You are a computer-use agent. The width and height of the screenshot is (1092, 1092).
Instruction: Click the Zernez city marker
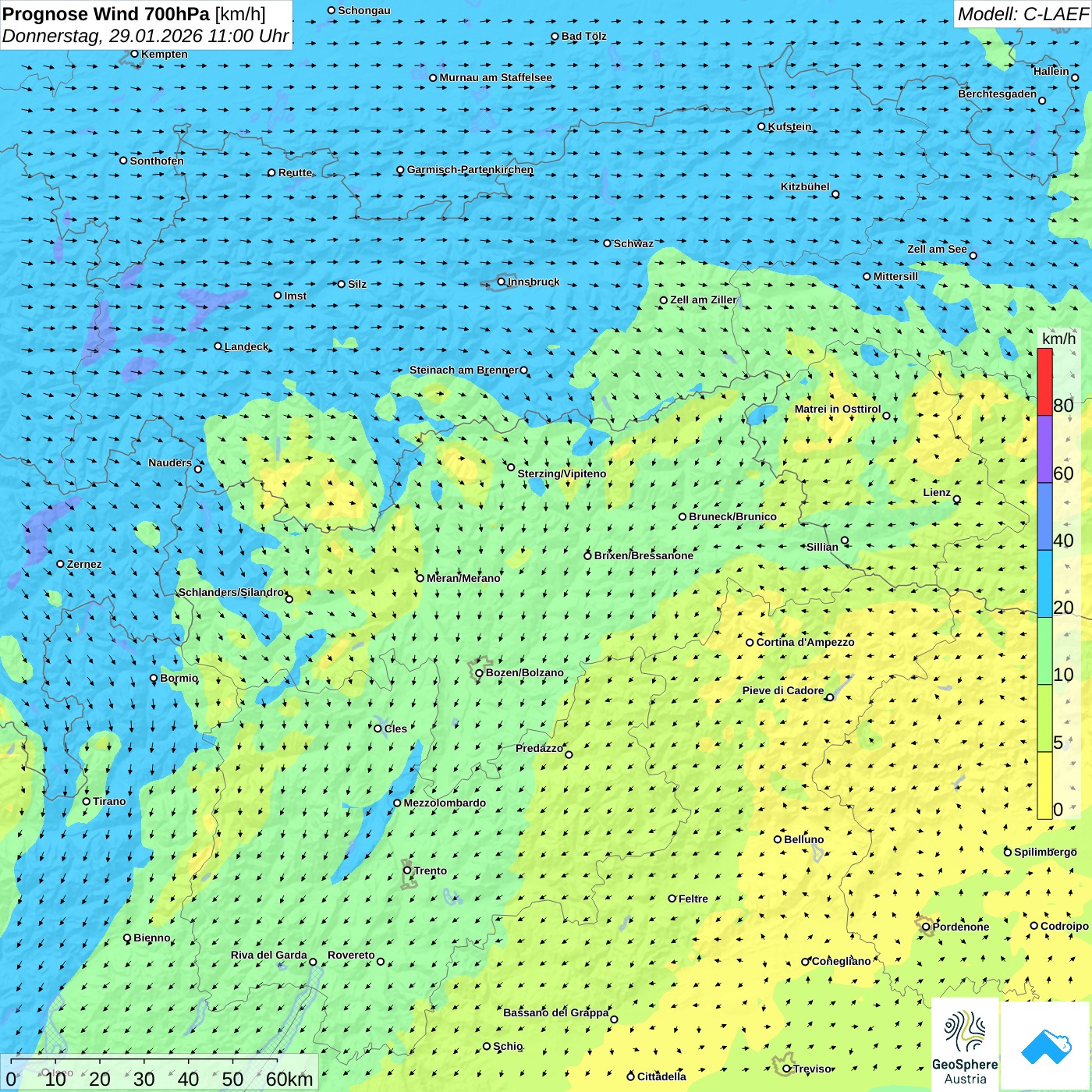(x=61, y=564)
